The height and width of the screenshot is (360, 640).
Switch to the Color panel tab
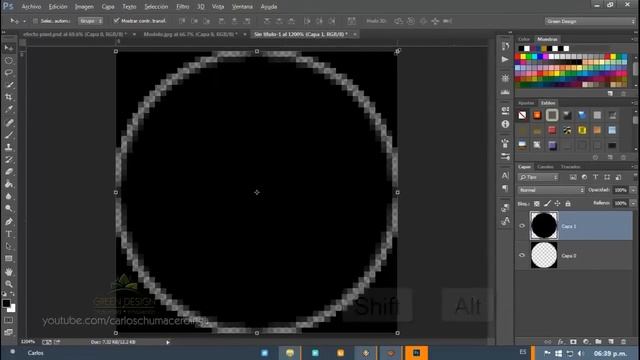524,39
